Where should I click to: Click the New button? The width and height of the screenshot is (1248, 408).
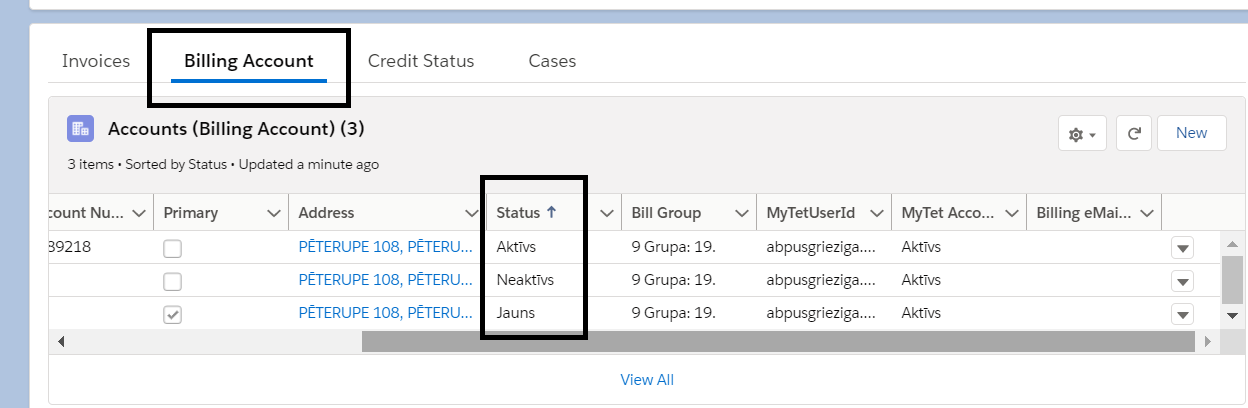tap(1191, 133)
